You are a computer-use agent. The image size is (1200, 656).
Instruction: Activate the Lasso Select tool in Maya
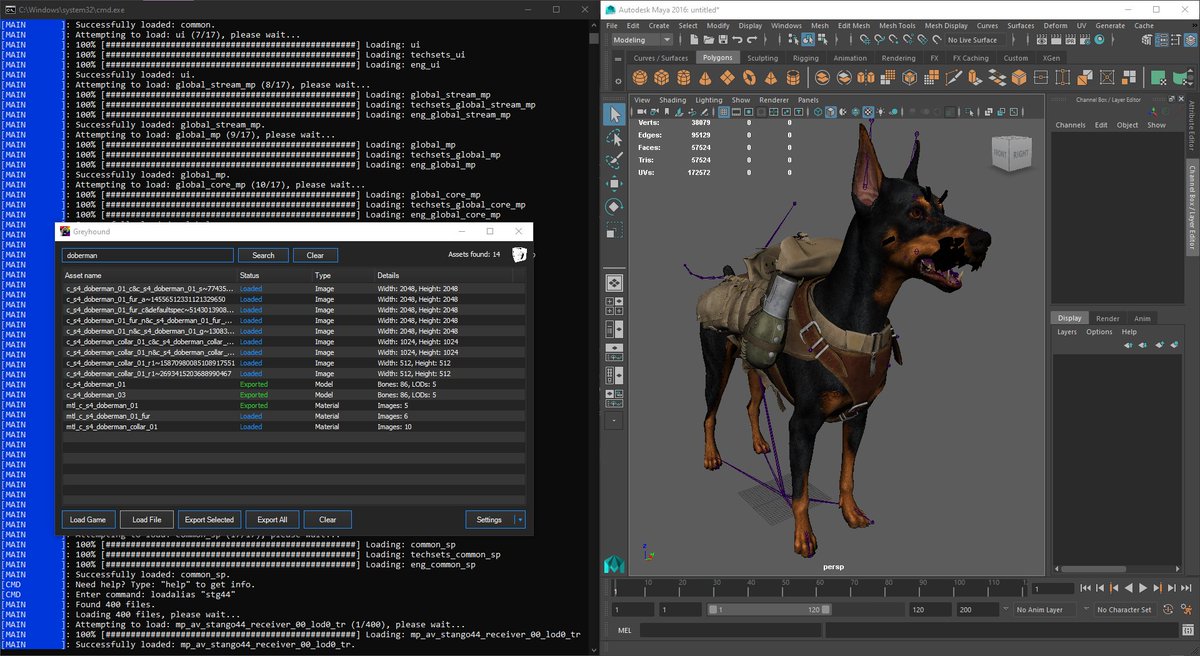(x=614, y=138)
